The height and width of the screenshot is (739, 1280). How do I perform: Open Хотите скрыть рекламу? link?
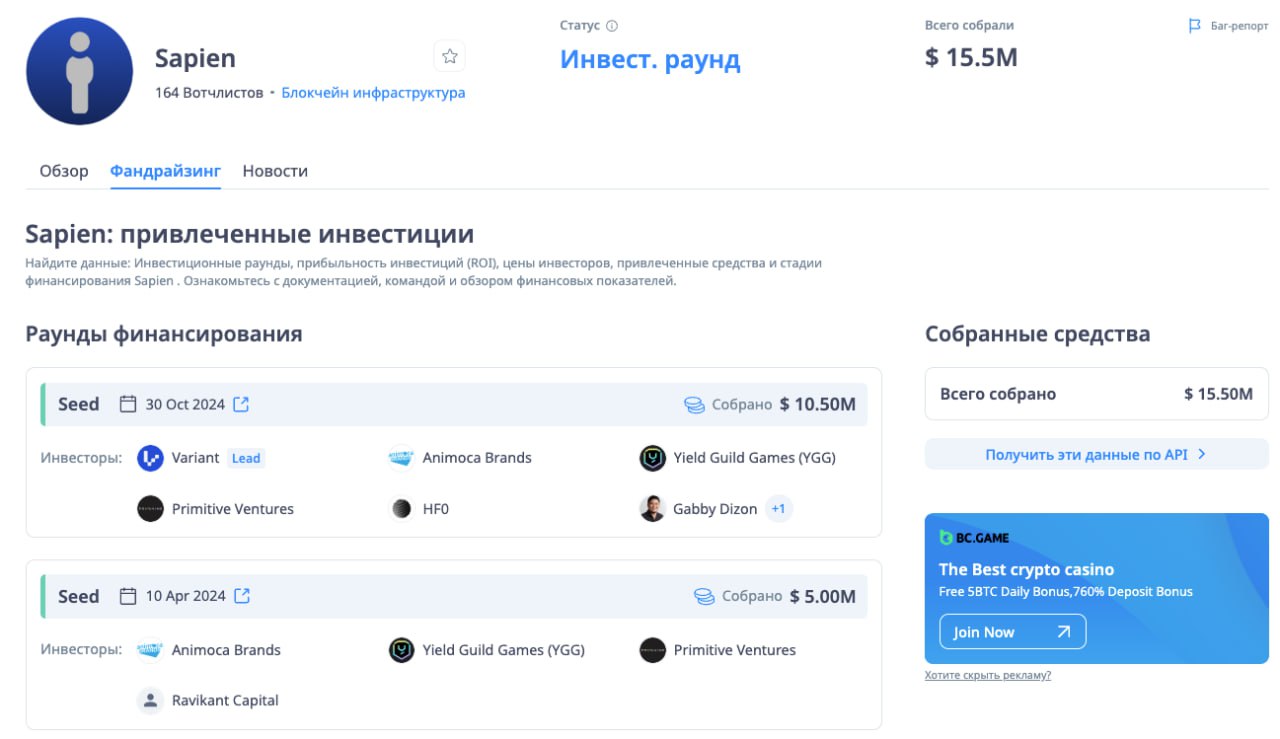[988, 676]
